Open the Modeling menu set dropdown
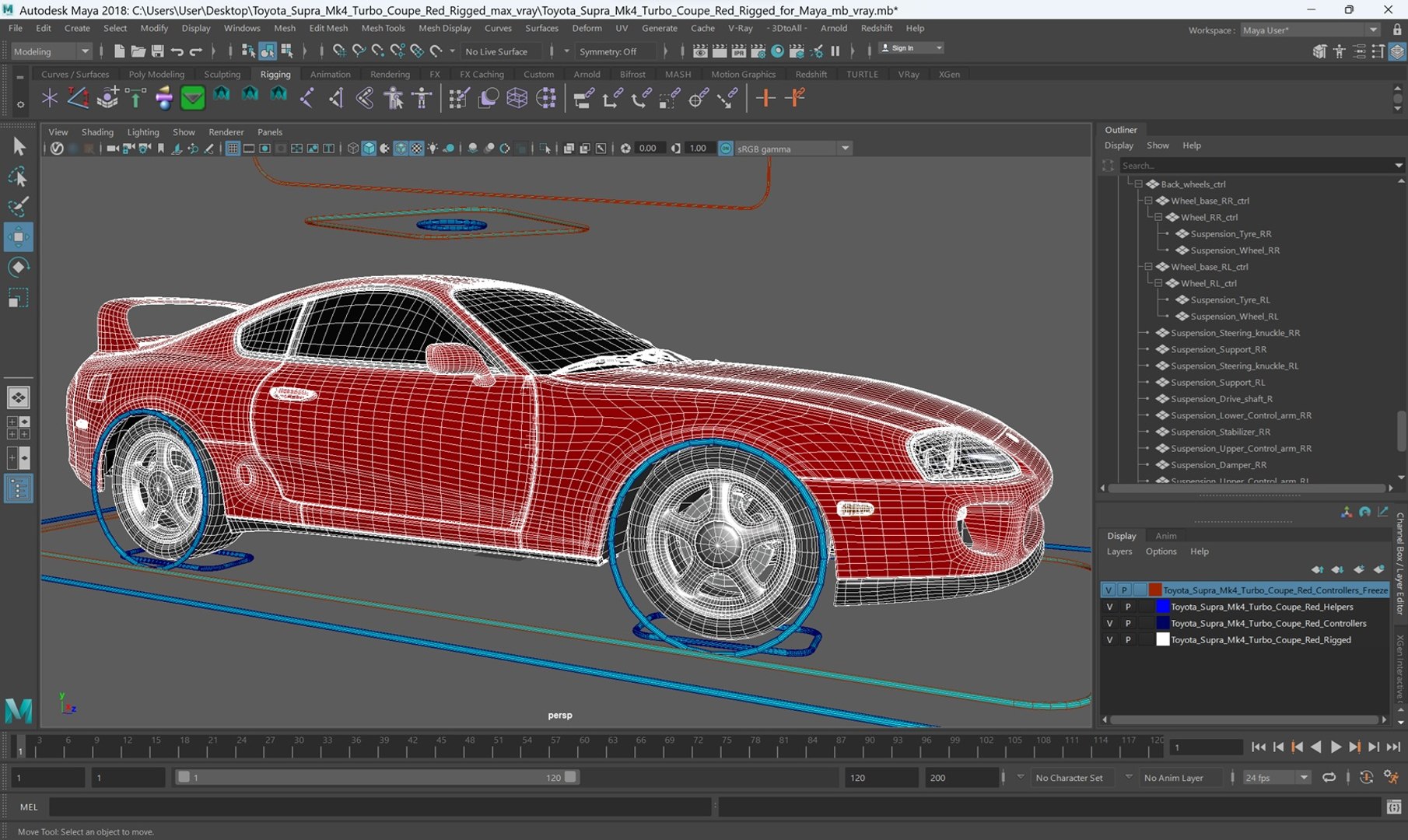The image size is (1408, 840). [x=51, y=51]
